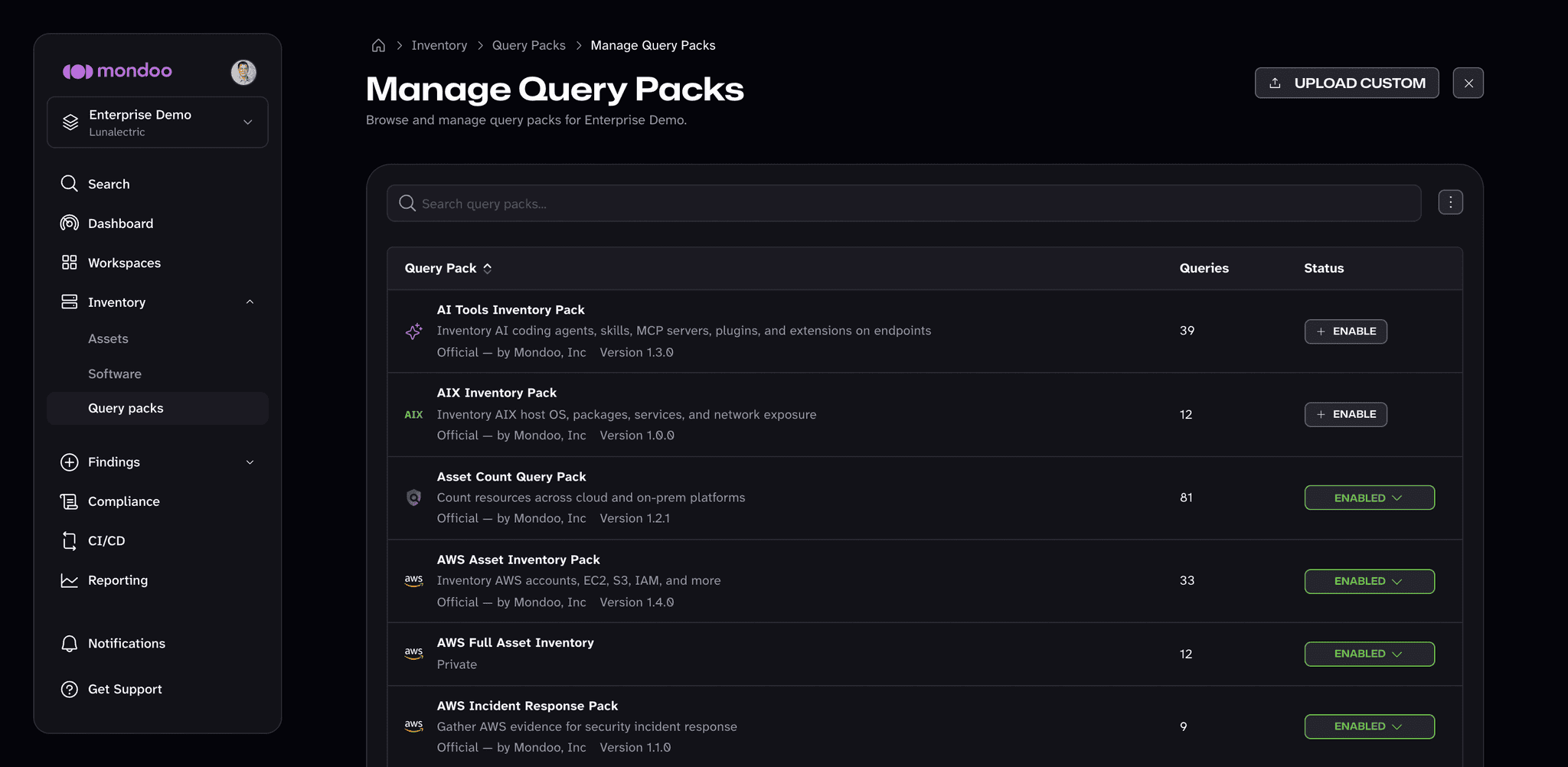
Task: Enable the AIX Inventory Pack
Action: pos(1345,414)
